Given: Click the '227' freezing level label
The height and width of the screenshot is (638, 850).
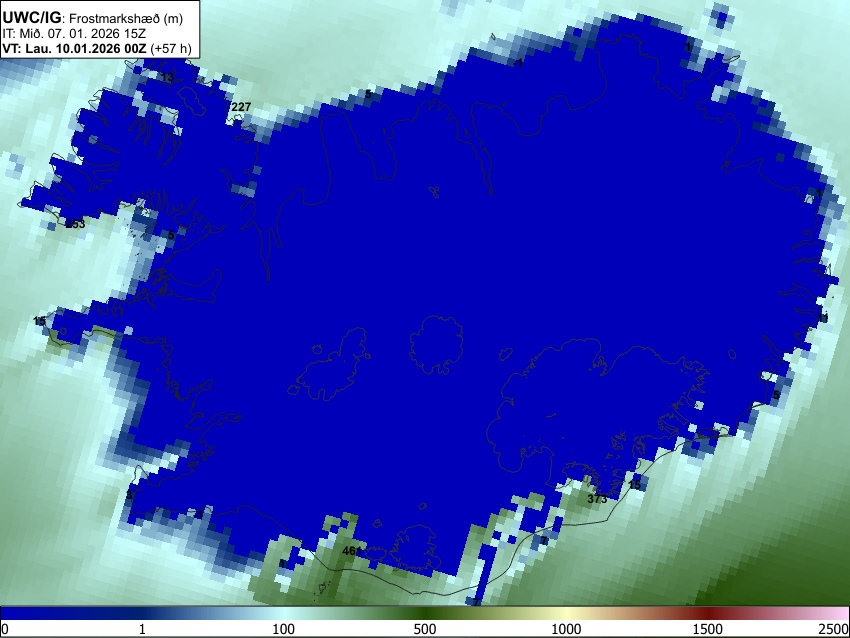Looking at the screenshot, I should coord(241,107).
